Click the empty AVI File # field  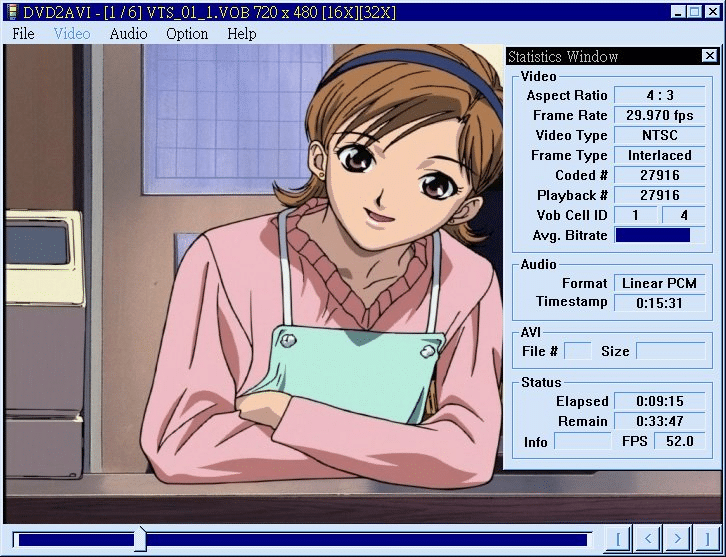(x=577, y=351)
